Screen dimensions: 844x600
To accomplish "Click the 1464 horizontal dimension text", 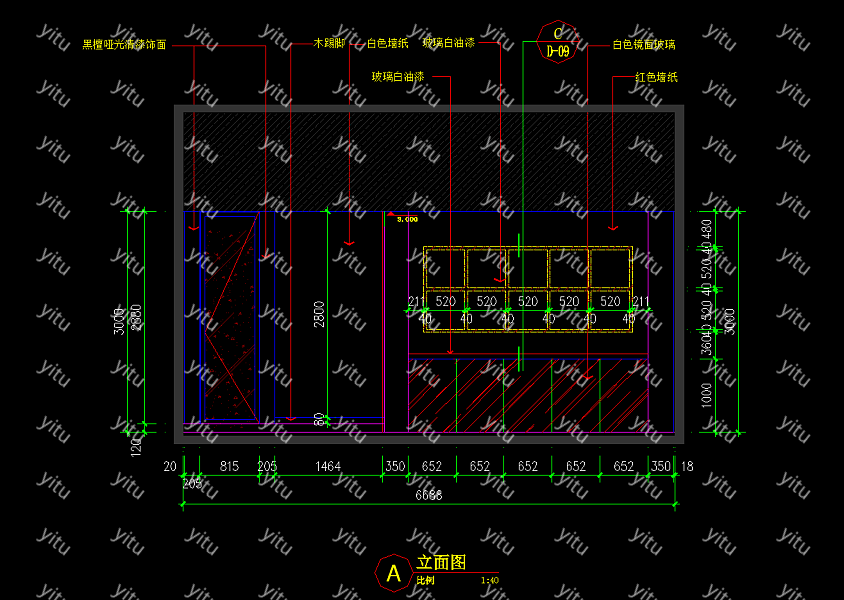I will coord(328,466).
